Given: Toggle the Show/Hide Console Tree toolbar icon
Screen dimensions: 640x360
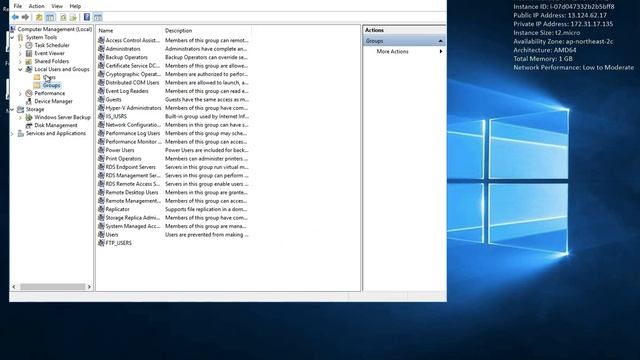Looking at the screenshot, I should (x=50, y=17).
